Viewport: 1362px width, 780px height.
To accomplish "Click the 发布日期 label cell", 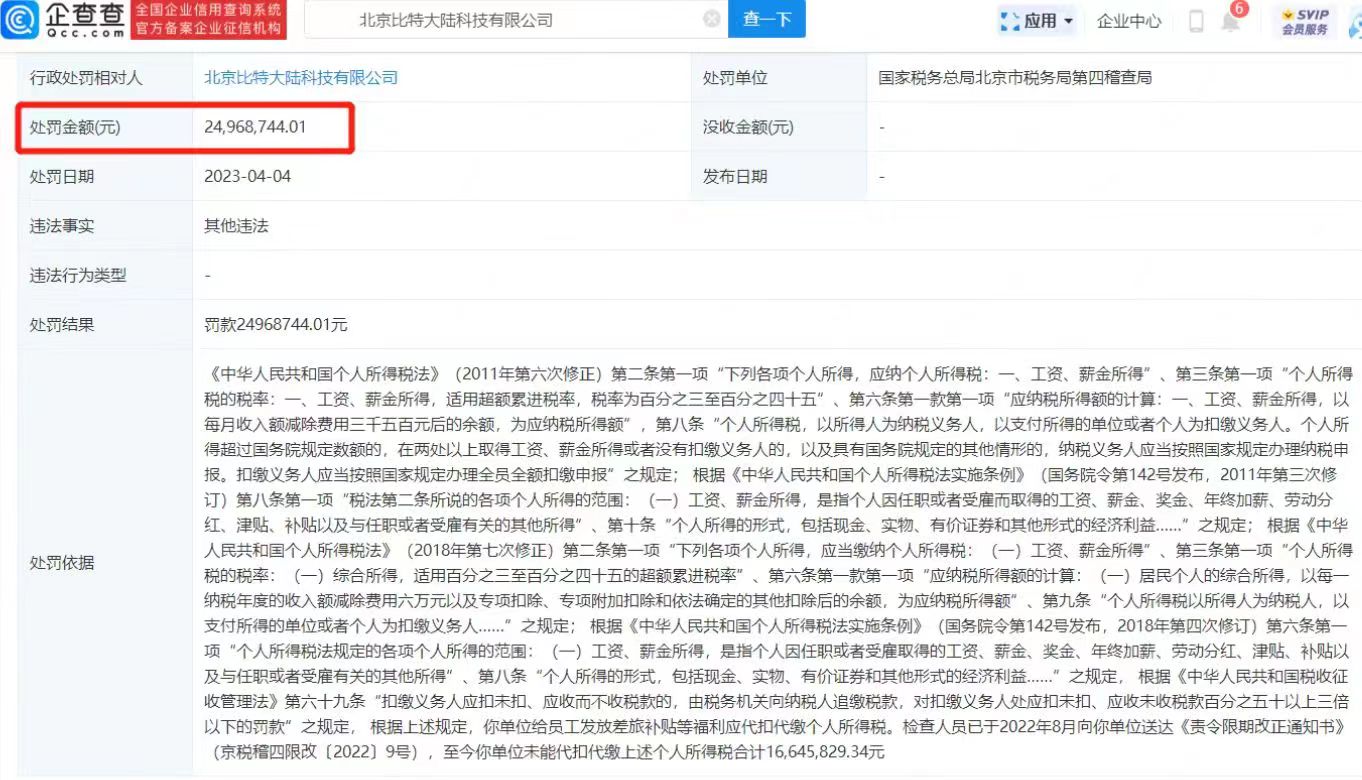I will tap(777, 176).
